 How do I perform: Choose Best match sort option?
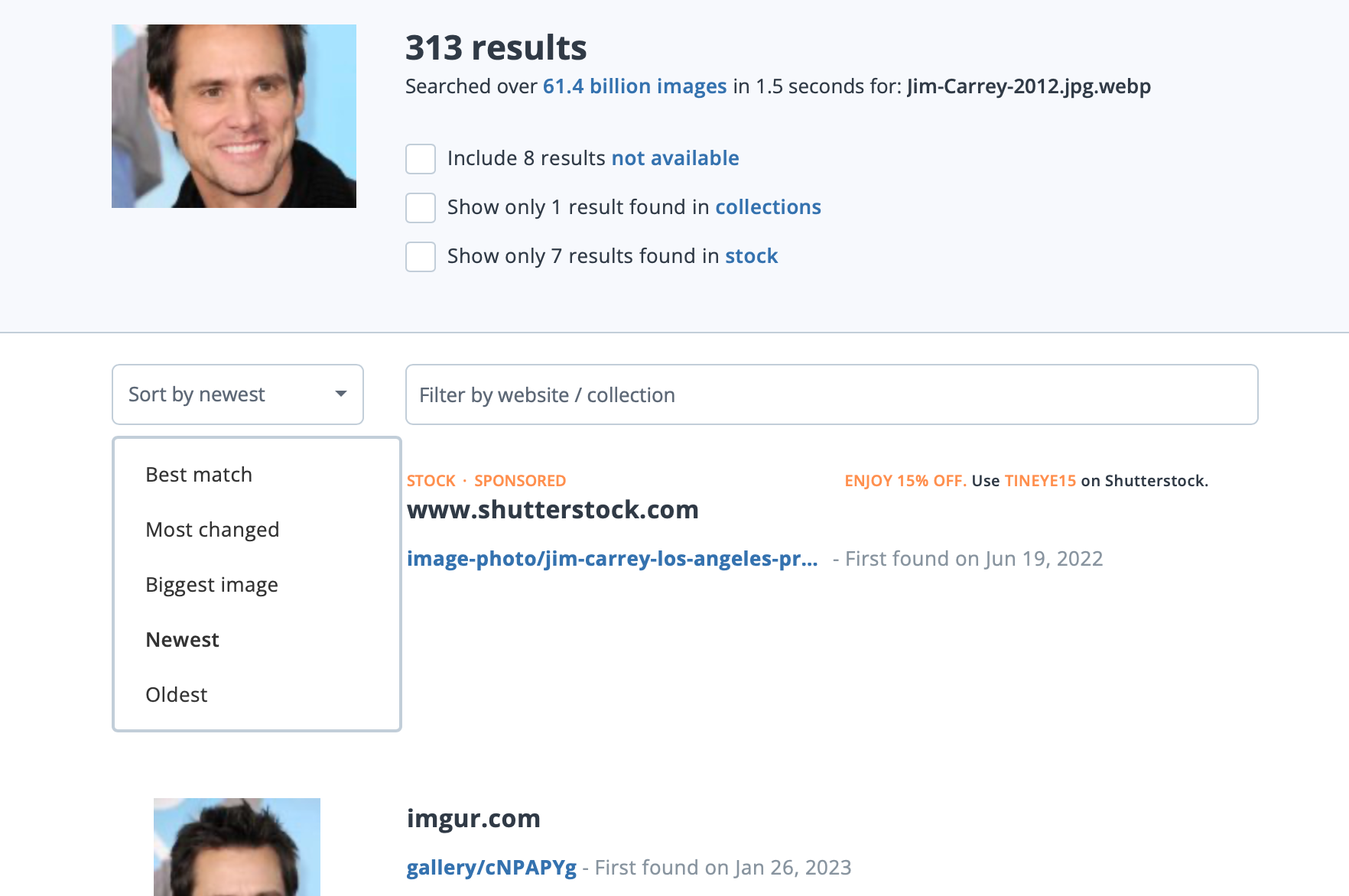click(x=199, y=475)
